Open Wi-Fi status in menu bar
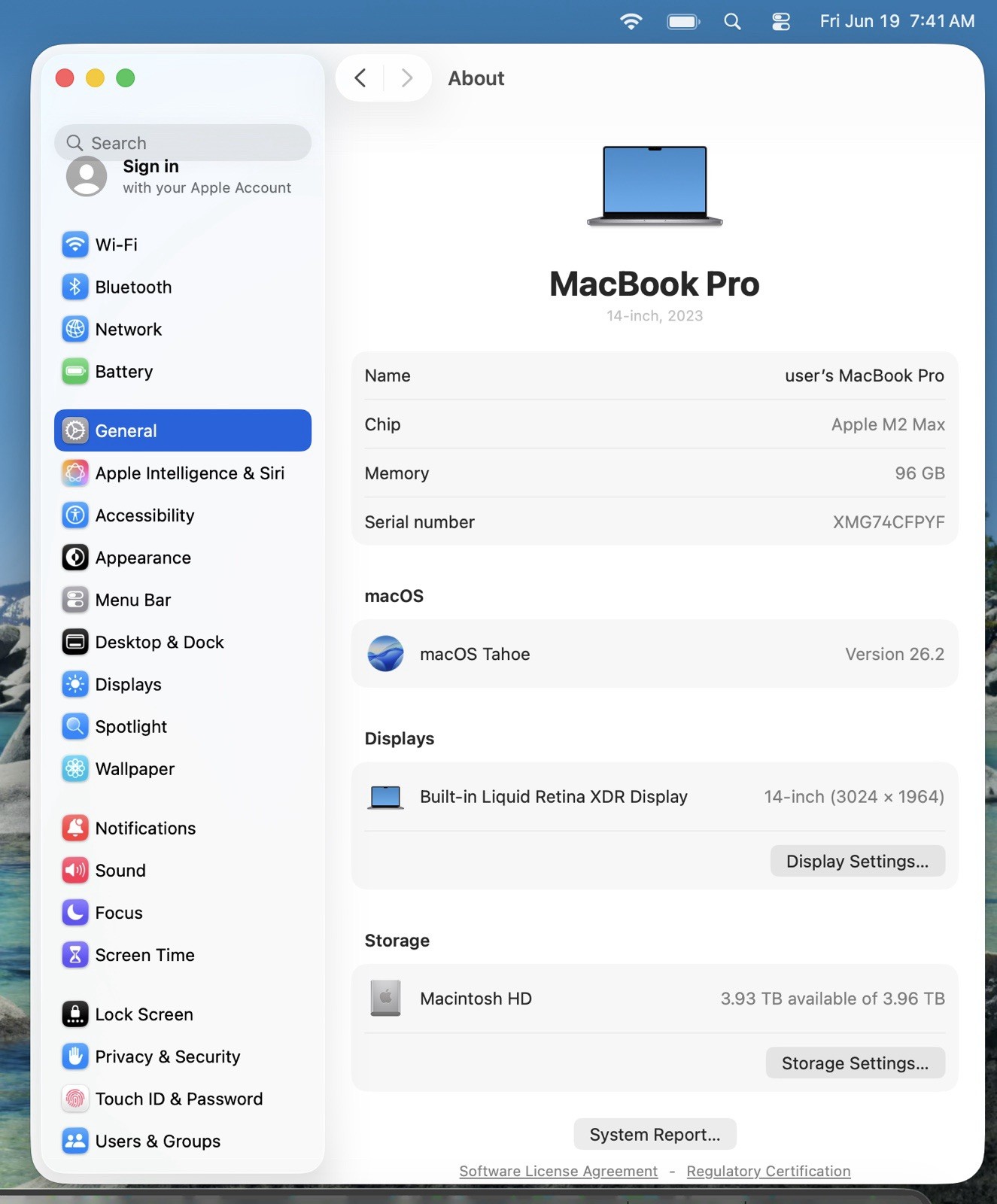 (631, 21)
